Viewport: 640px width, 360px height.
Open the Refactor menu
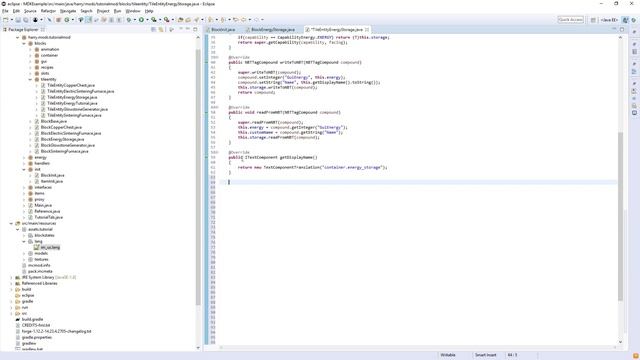pos(48,11)
